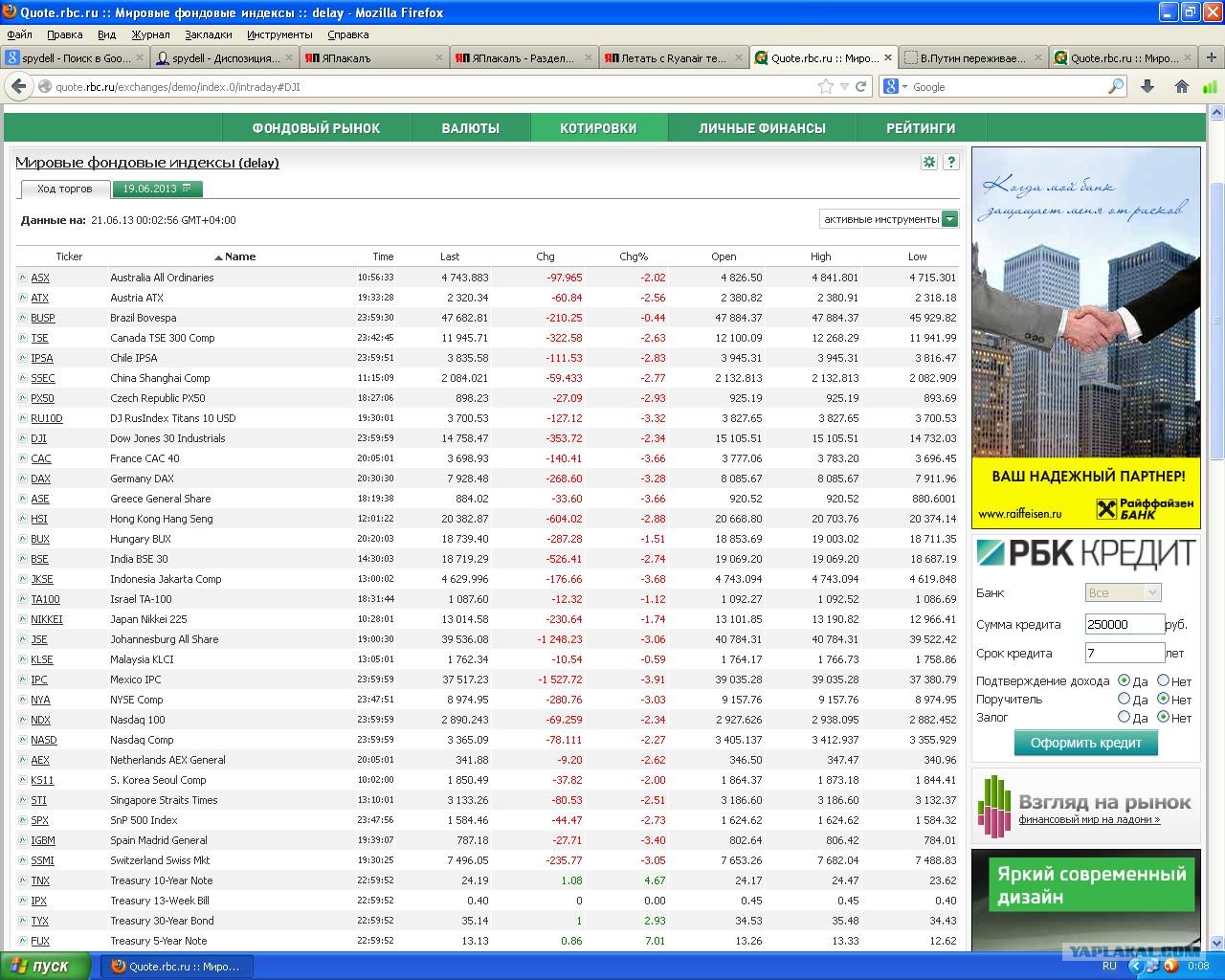Open the Инструменты menu
This screenshot has width=1225, height=980.
pos(279,33)
